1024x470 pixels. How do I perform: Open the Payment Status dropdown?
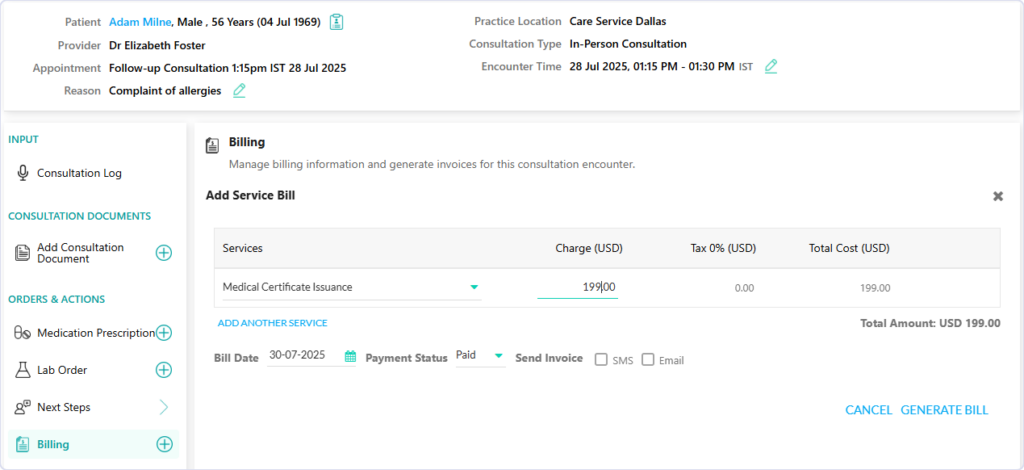tap(480, 356)
